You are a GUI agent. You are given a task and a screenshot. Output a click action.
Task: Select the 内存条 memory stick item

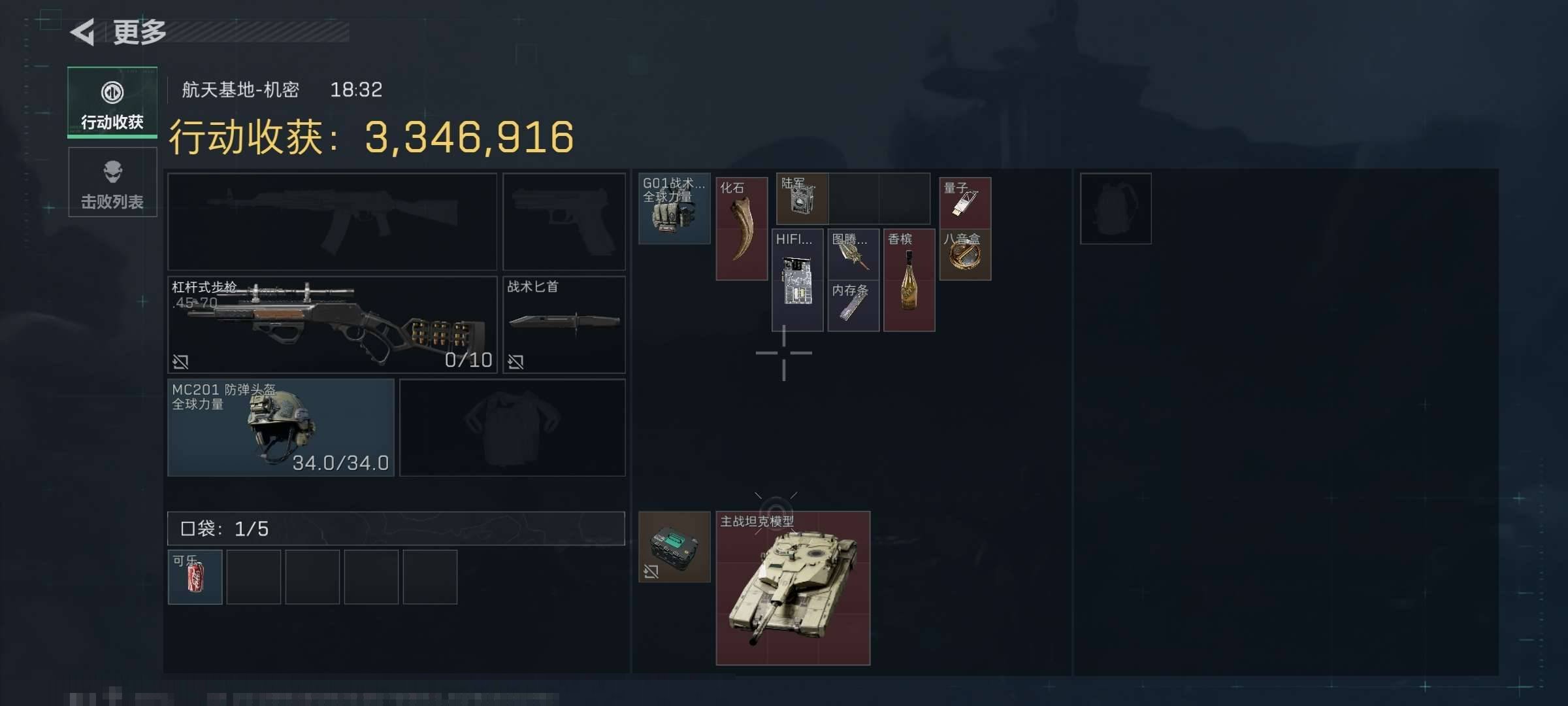tap(853, 306)
